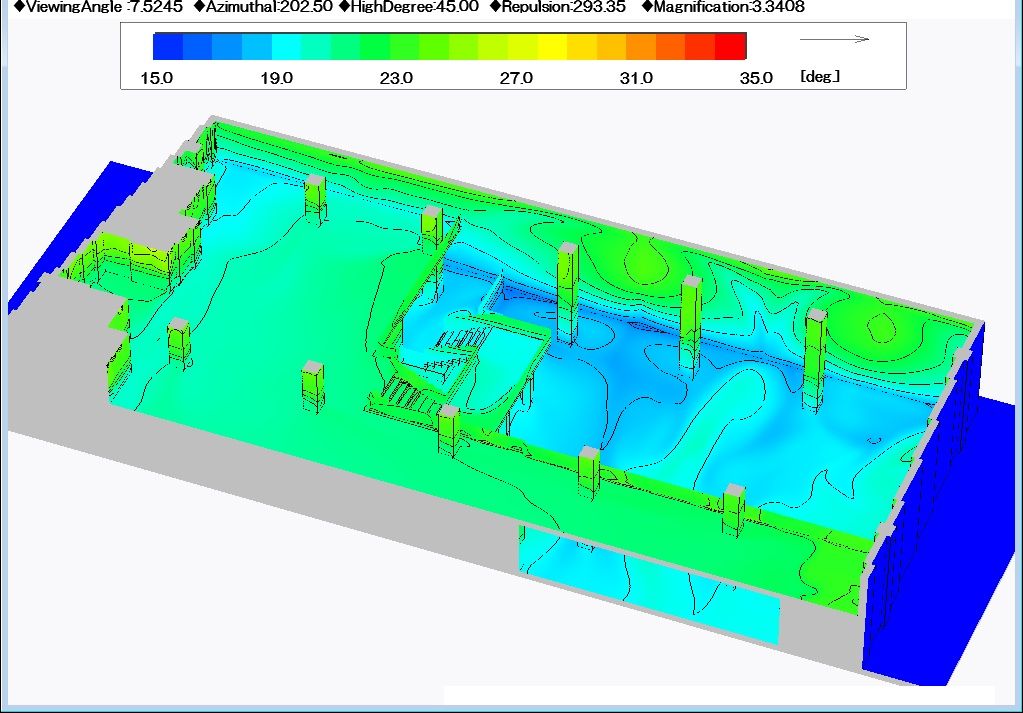Pick the bright yellow legend segment
The image size is (1023, 713).
552,46
